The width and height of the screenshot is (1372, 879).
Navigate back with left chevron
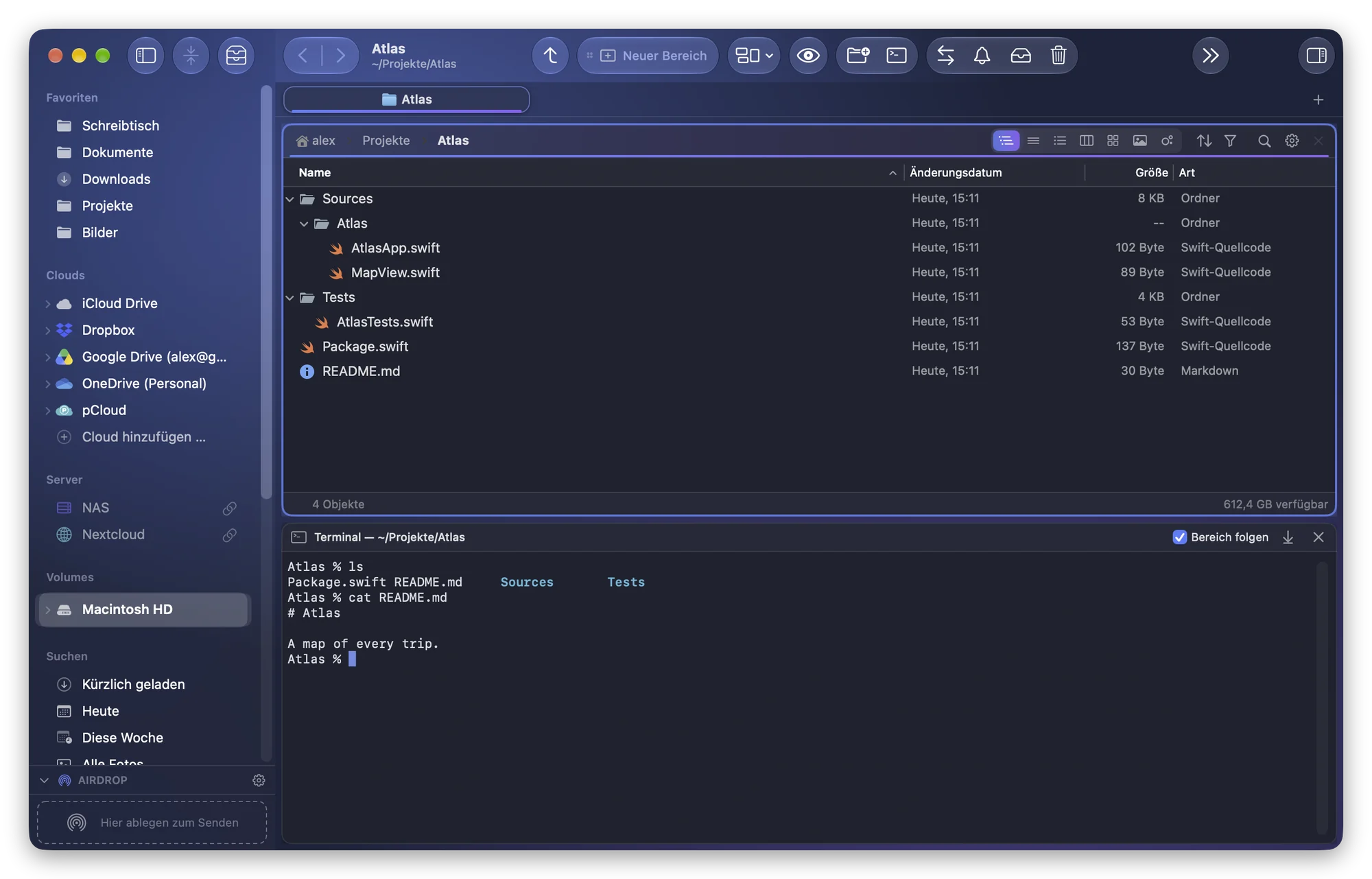point(303,56)
